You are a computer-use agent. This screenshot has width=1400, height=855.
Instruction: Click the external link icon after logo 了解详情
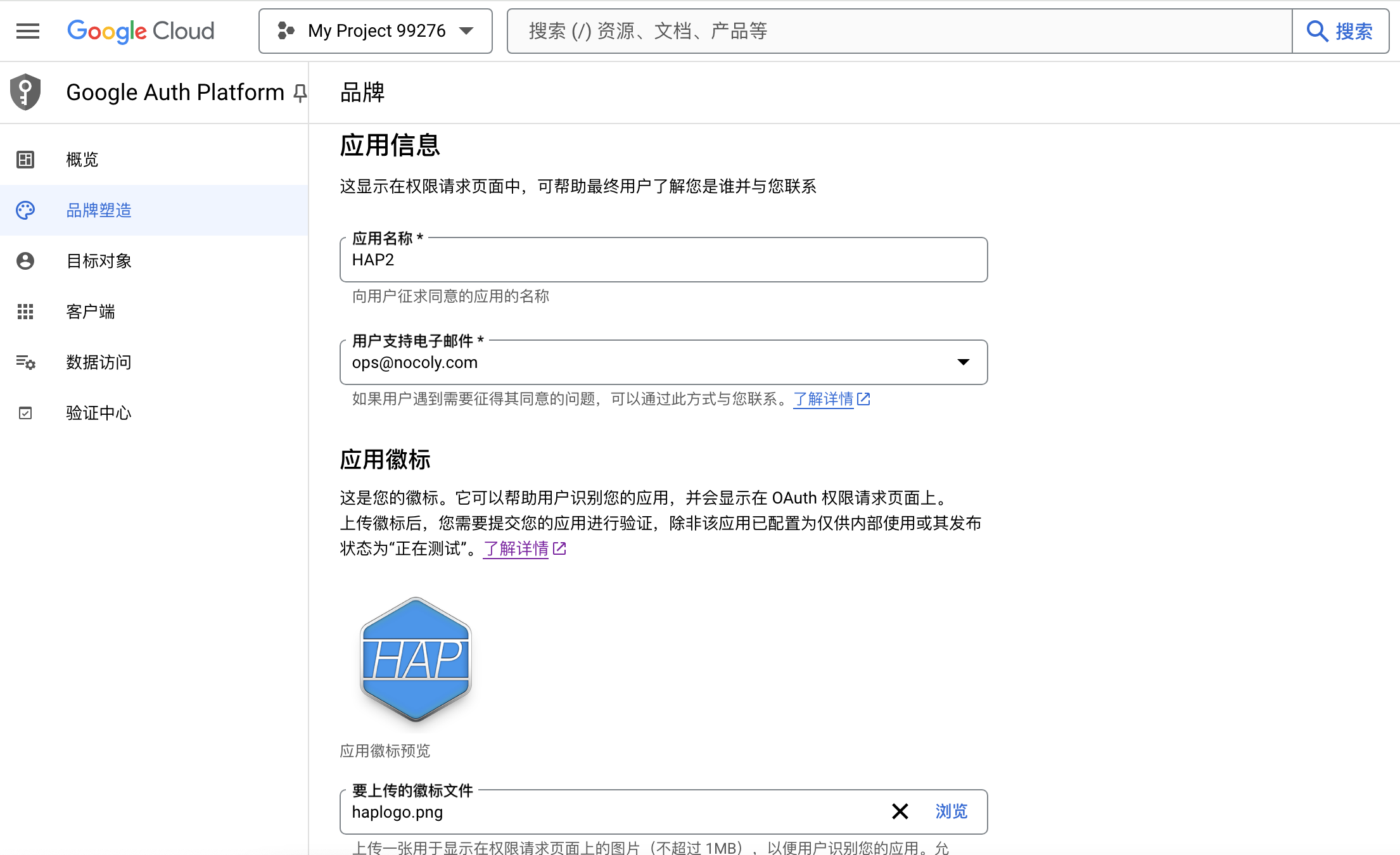(x=559, y=548)
